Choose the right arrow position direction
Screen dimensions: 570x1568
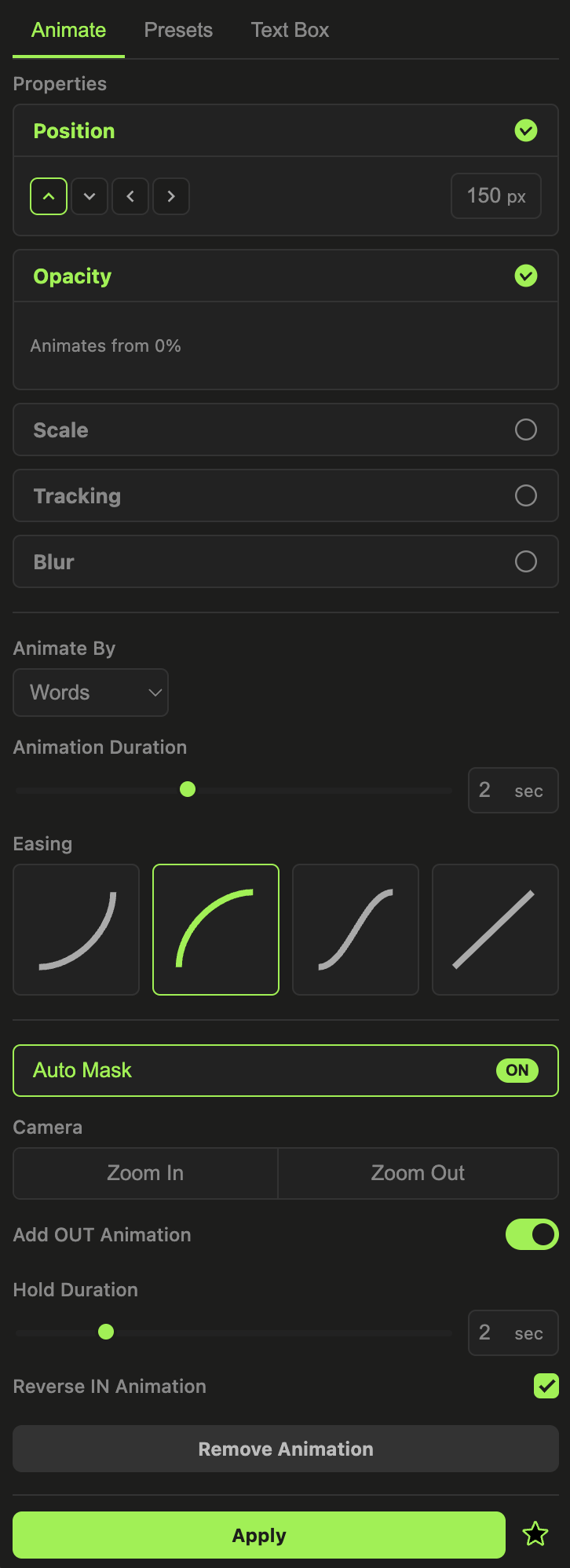(x=170, y=196)
